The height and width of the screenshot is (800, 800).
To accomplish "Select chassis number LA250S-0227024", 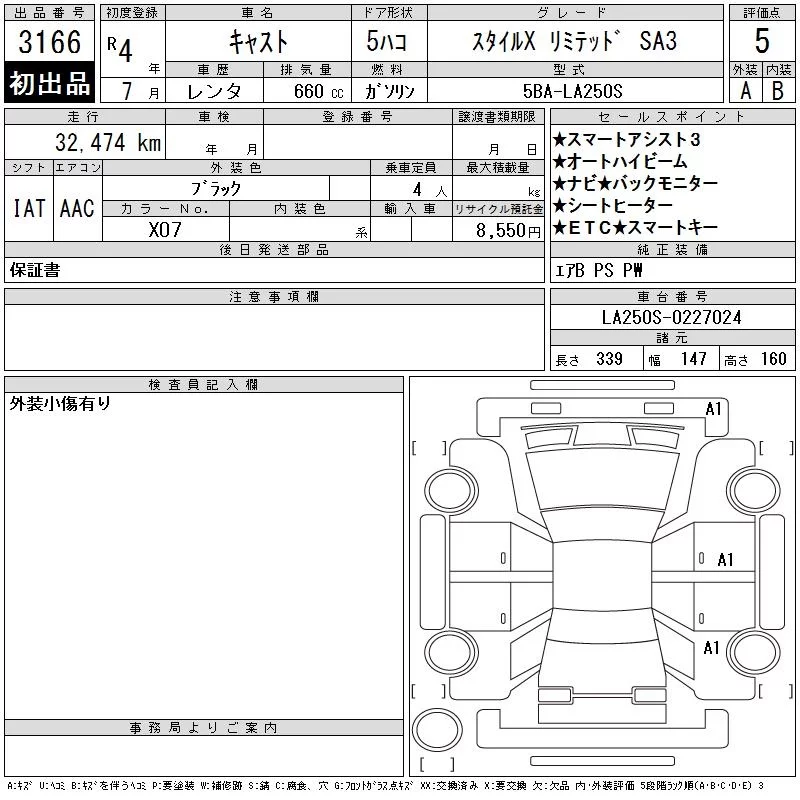I will click(671, 317).
